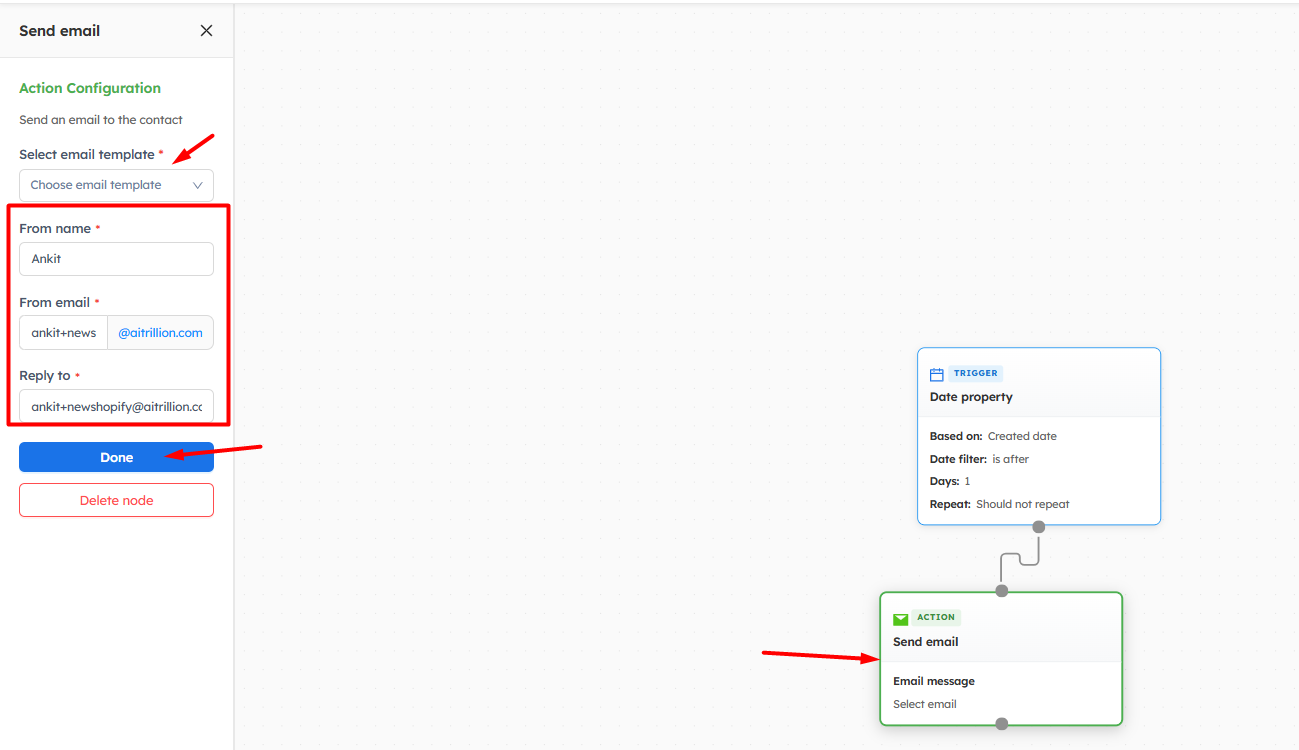Click the Send email node's bottom connector dot
The width and height of the screenshot is (1299, 750).
coord(1001,724)
